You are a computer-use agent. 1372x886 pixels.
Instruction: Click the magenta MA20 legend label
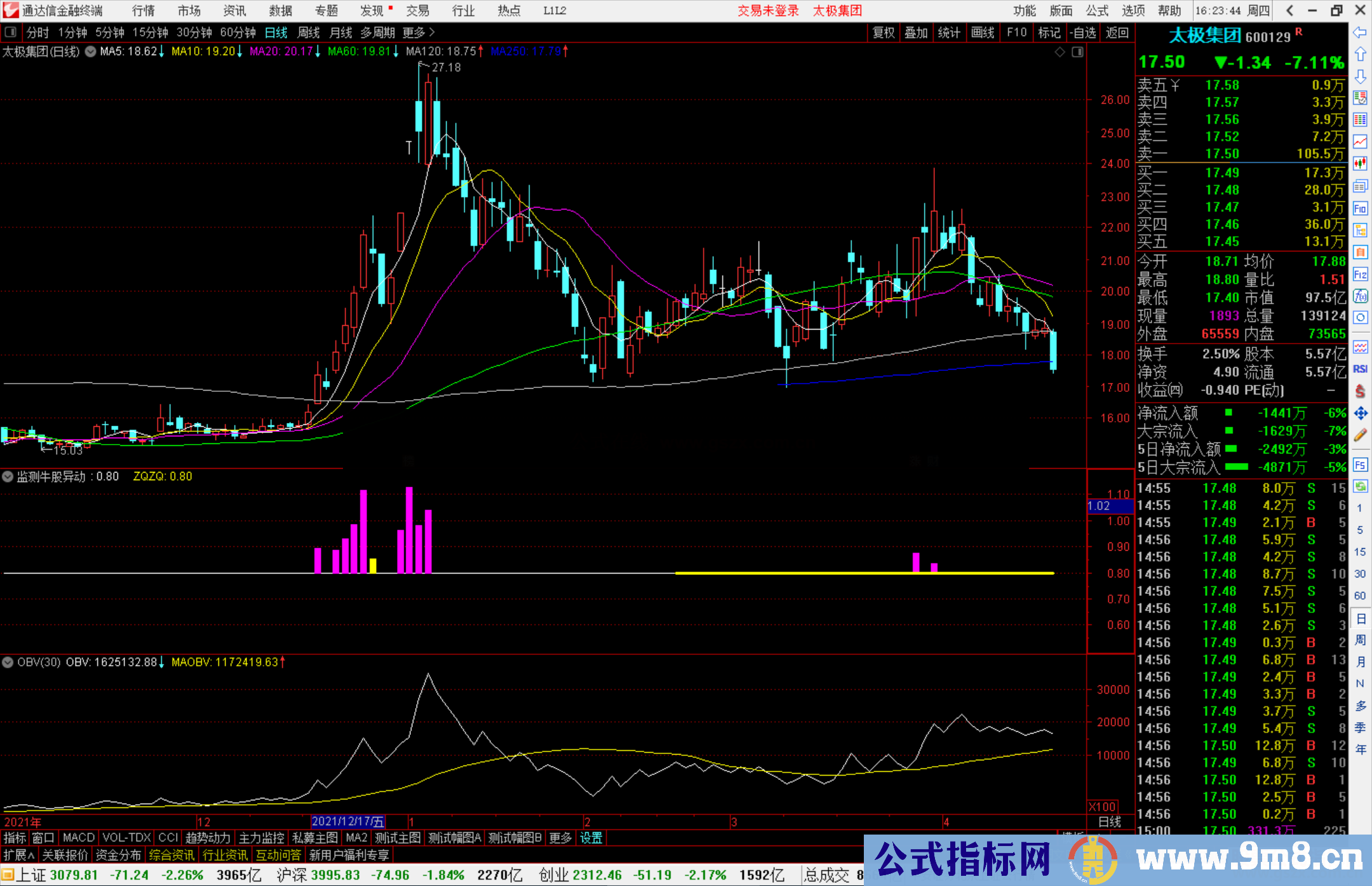click(x=281, y=51)
